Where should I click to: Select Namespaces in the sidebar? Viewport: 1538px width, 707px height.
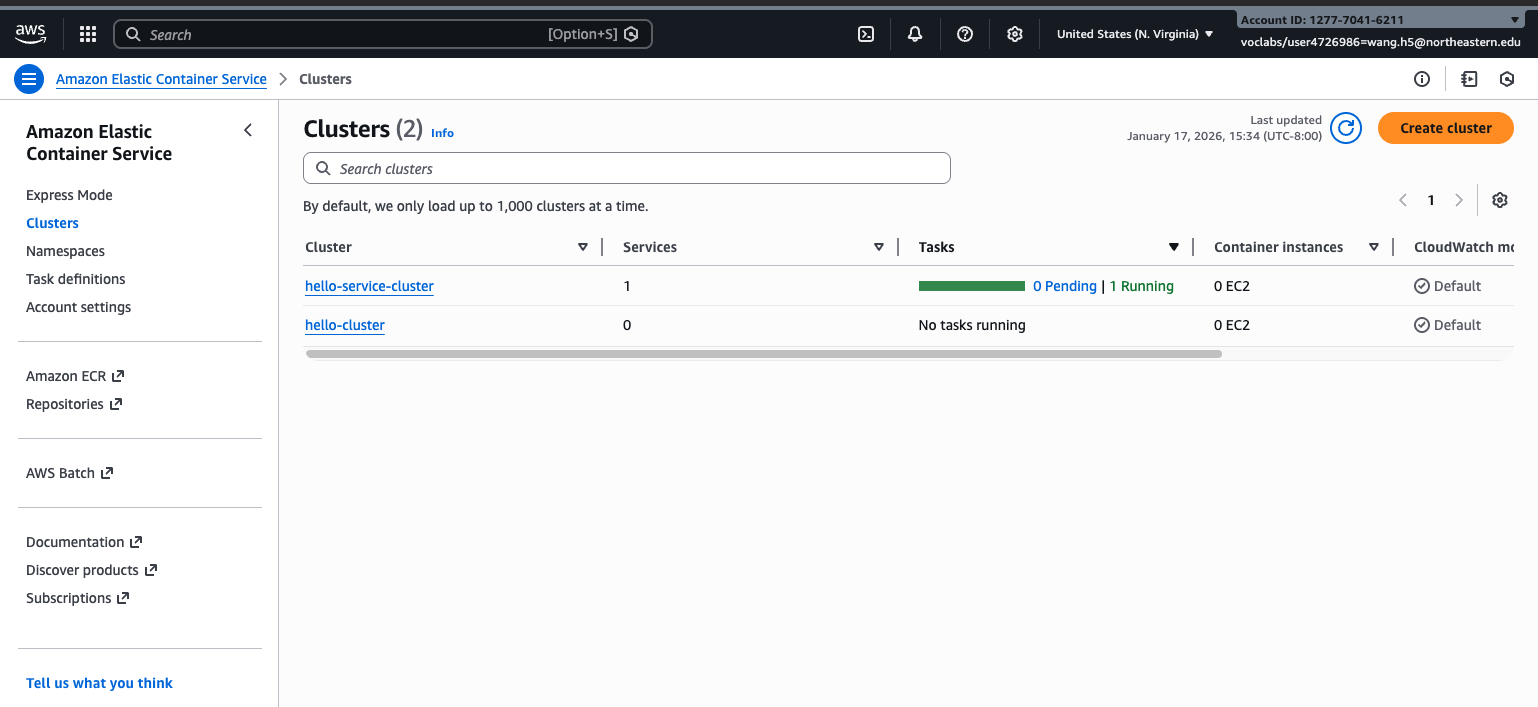[65, 251]
